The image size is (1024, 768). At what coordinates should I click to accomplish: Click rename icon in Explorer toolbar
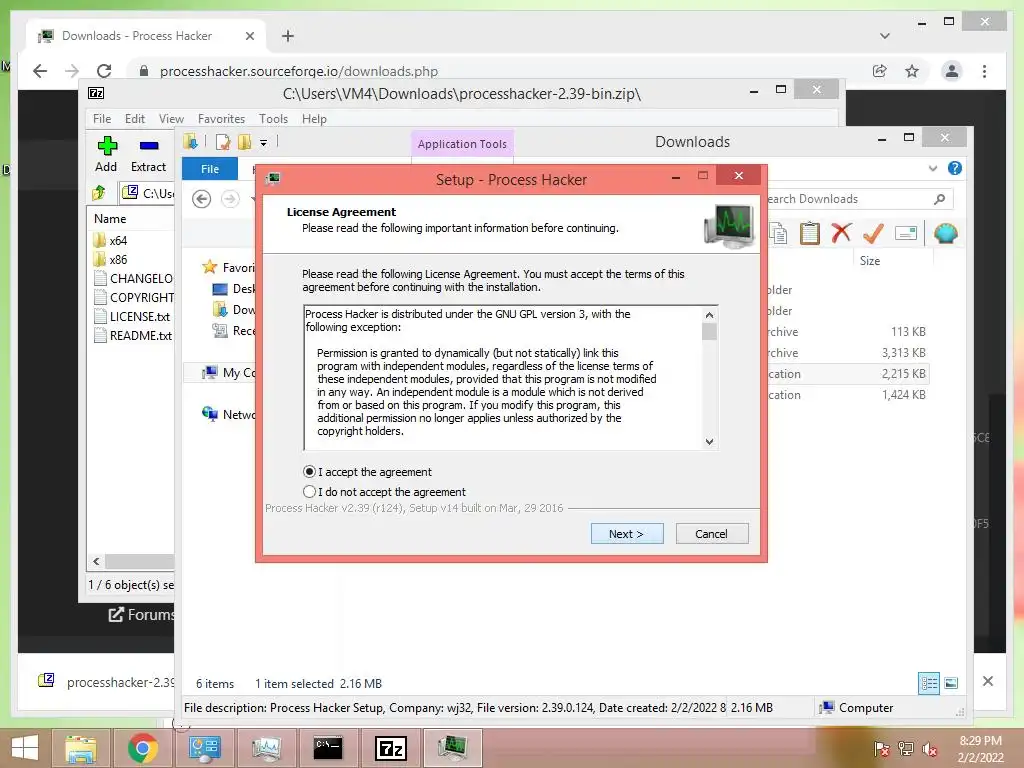click(x=906, y=233)
